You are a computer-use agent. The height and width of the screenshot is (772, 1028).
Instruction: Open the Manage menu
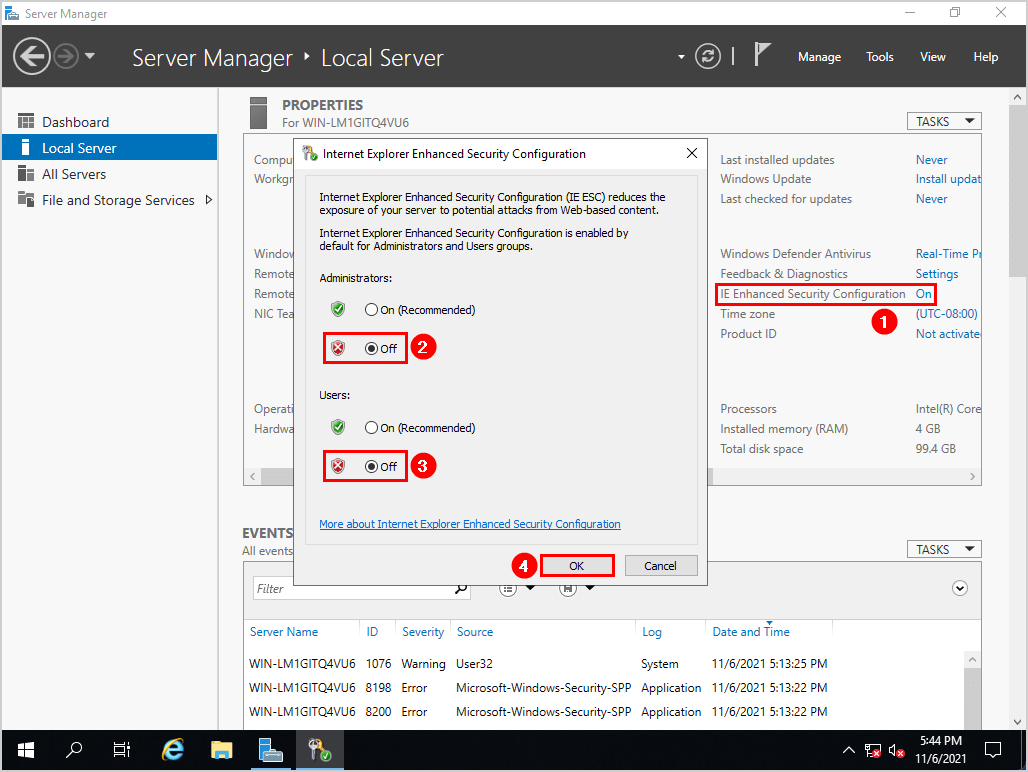(819, 57)
